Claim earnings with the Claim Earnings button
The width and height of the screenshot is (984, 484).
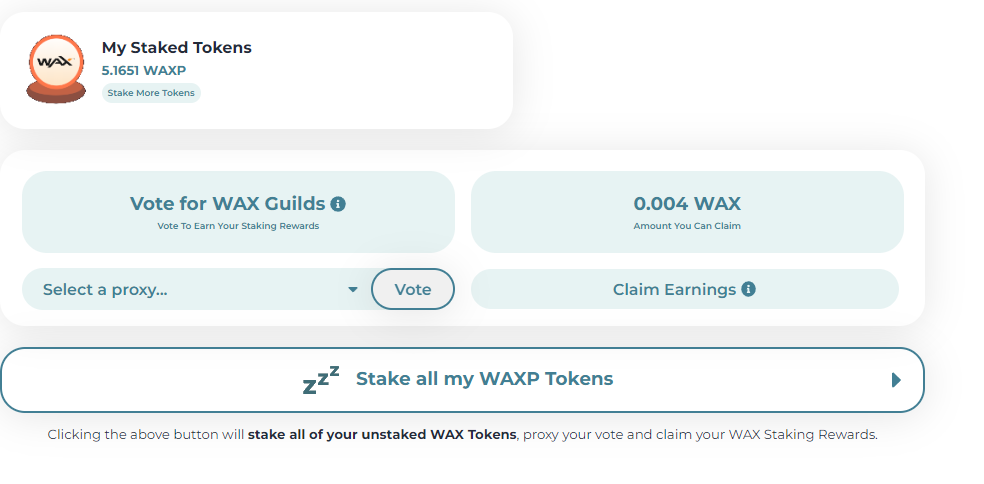point(685,289)
